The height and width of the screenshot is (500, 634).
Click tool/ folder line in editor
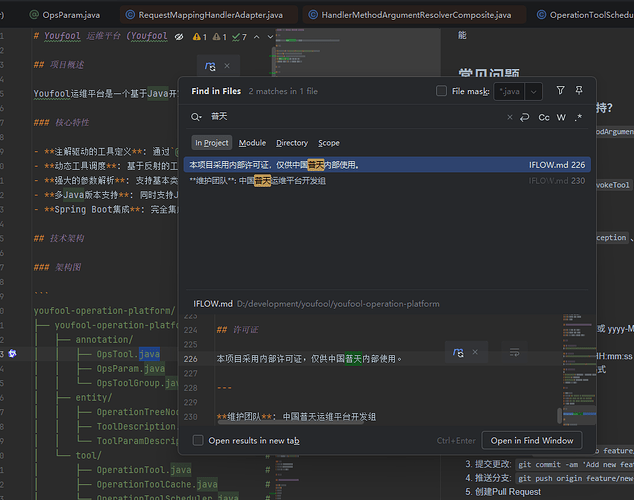pyautogui.click(x=88, y=455)
